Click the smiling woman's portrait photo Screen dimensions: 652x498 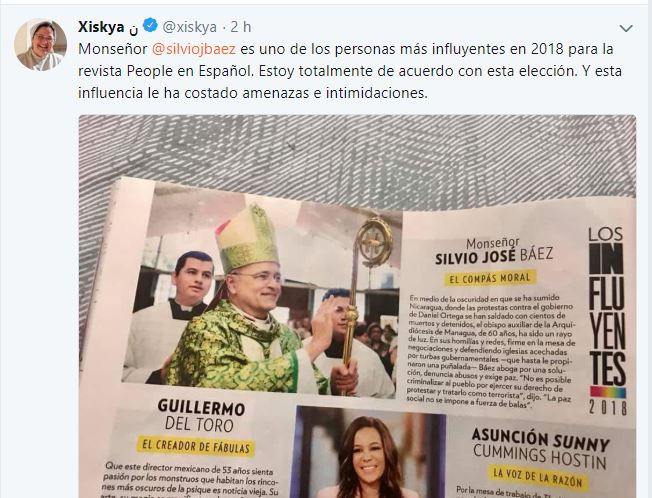(369, 452)
